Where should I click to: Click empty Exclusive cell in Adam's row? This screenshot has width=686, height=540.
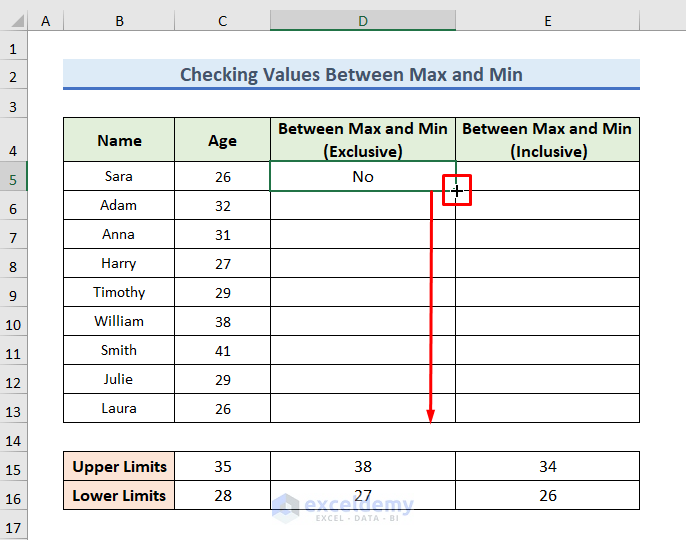point(363,205)
